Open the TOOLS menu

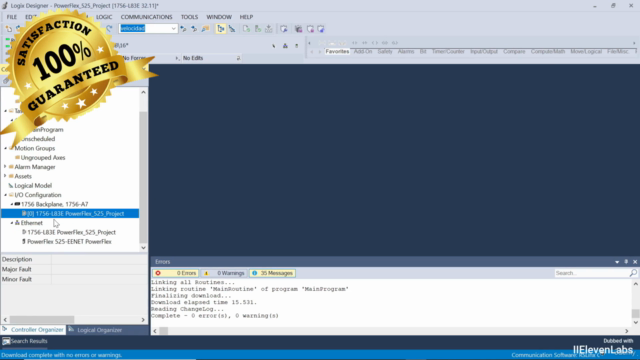coord(189,17)
